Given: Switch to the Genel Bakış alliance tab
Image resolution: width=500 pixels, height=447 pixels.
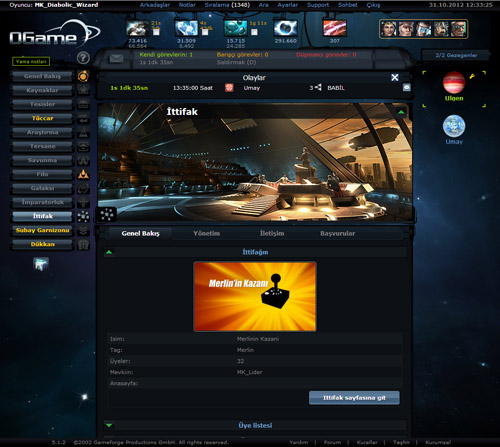Looking at the screenshot, I should pos(140,233).
